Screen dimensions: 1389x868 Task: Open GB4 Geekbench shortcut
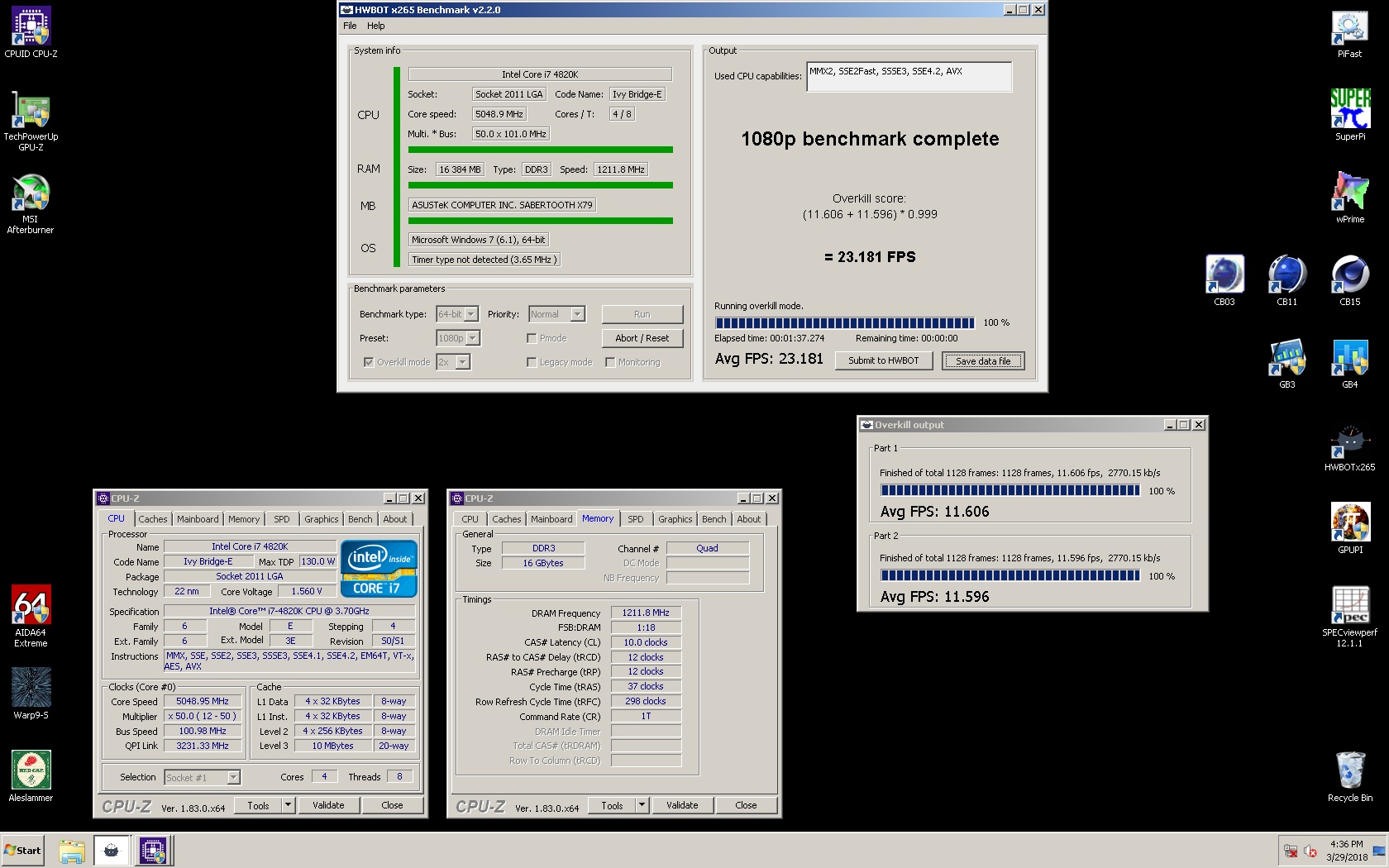1349,363
